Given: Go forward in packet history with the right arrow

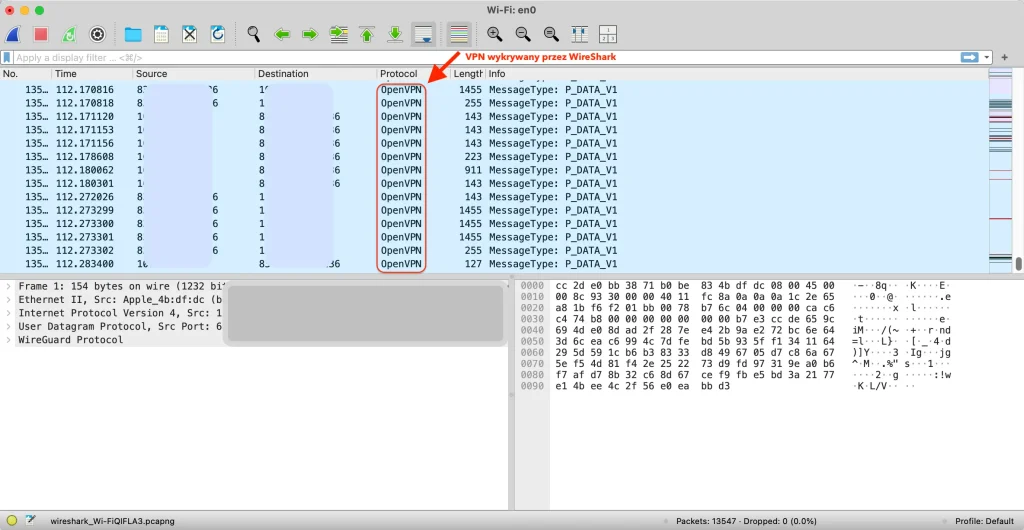Looking at the screenshot, I should click(x=310, y=34).
